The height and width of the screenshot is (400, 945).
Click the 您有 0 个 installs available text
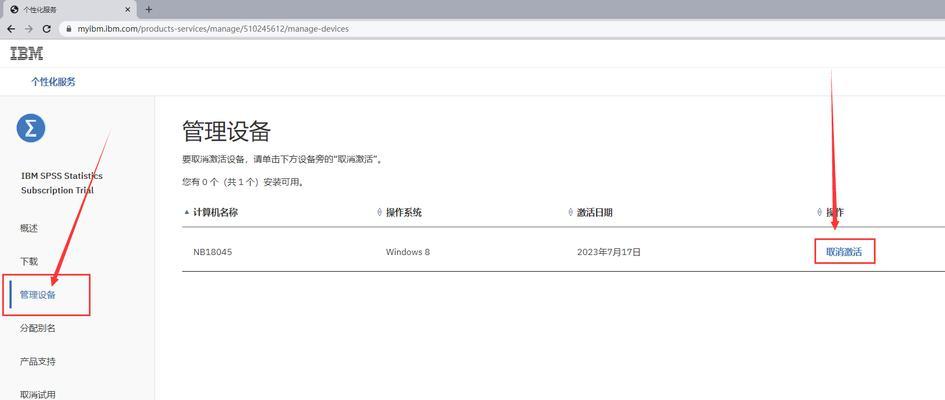[x=243, y=181]
